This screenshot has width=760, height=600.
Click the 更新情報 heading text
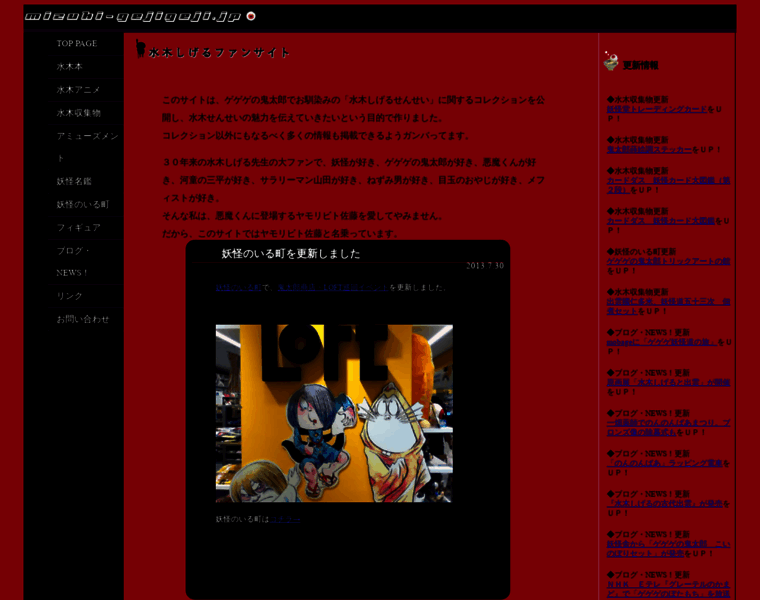pyautogui.click(x=640, y=65)
